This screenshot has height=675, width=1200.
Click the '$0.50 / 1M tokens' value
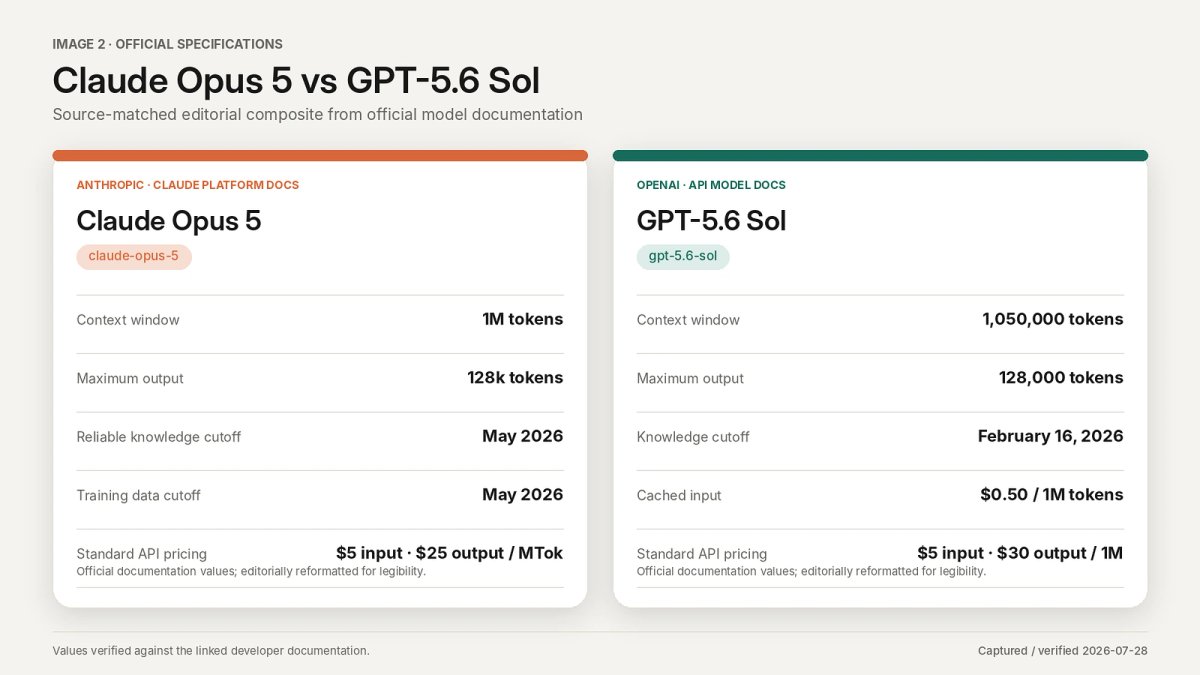click(x=1052, y=494)
